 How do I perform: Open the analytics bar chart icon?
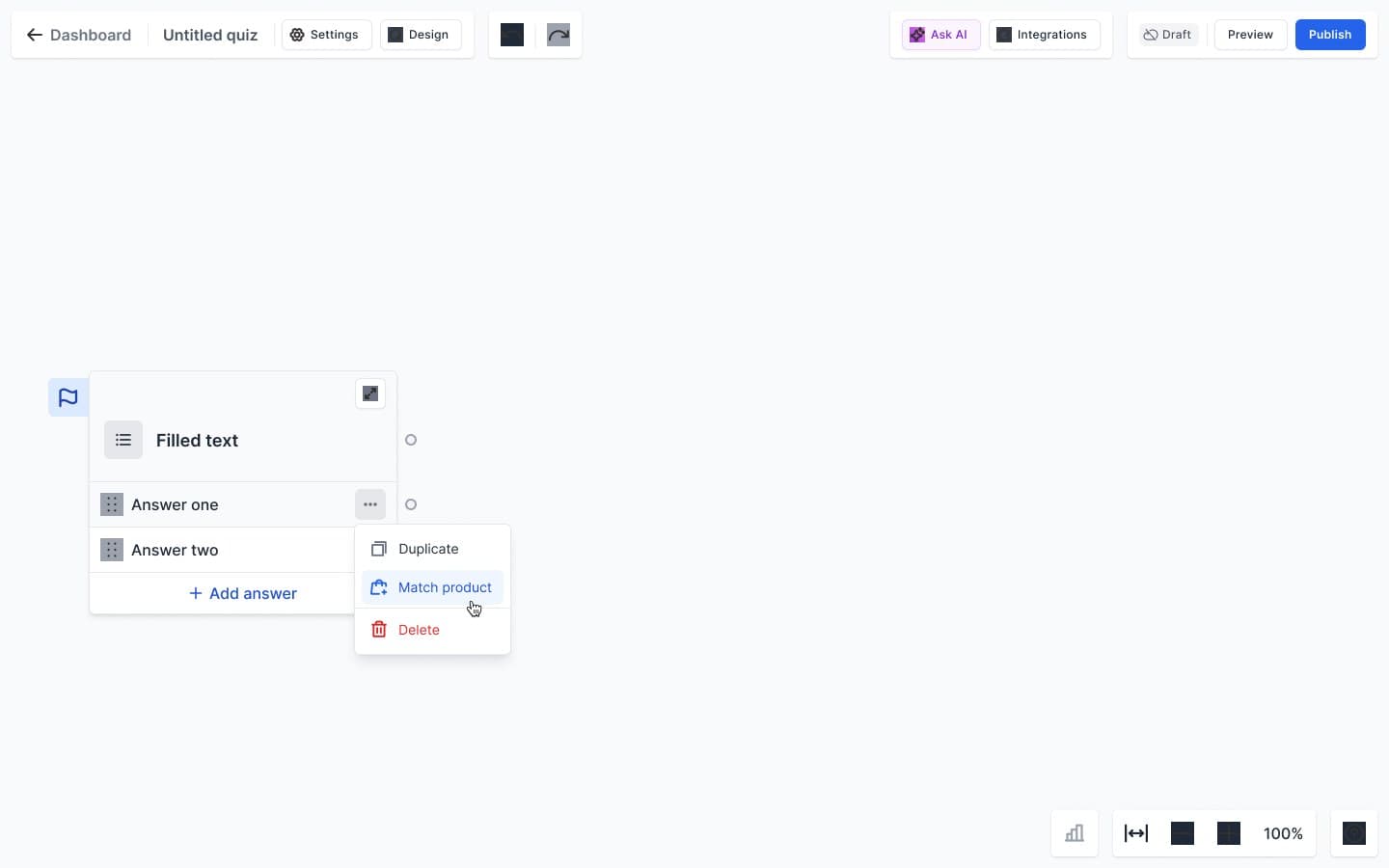tap(1075, 833)
